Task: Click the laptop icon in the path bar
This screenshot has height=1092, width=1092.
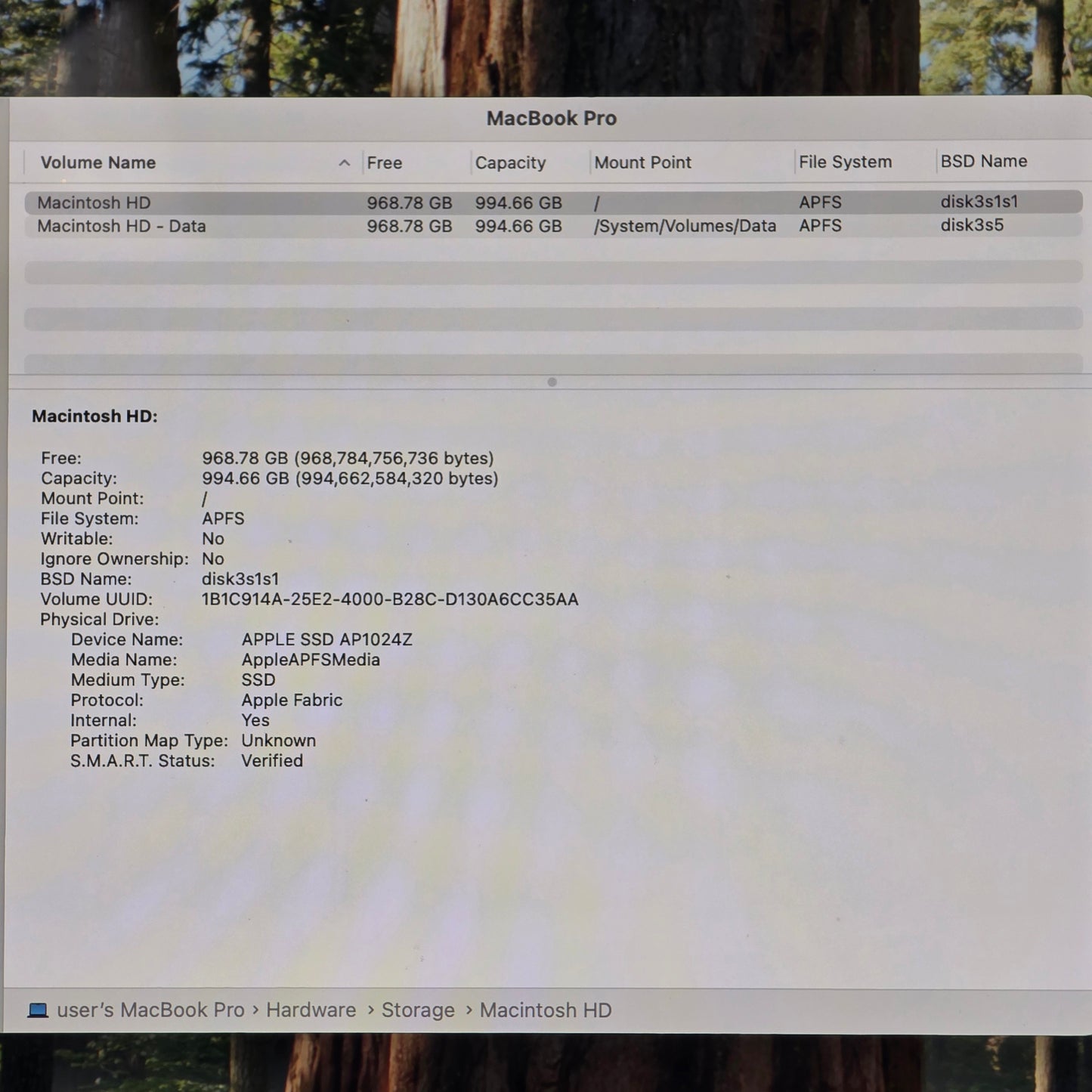Action: [x=38, y=1010]
